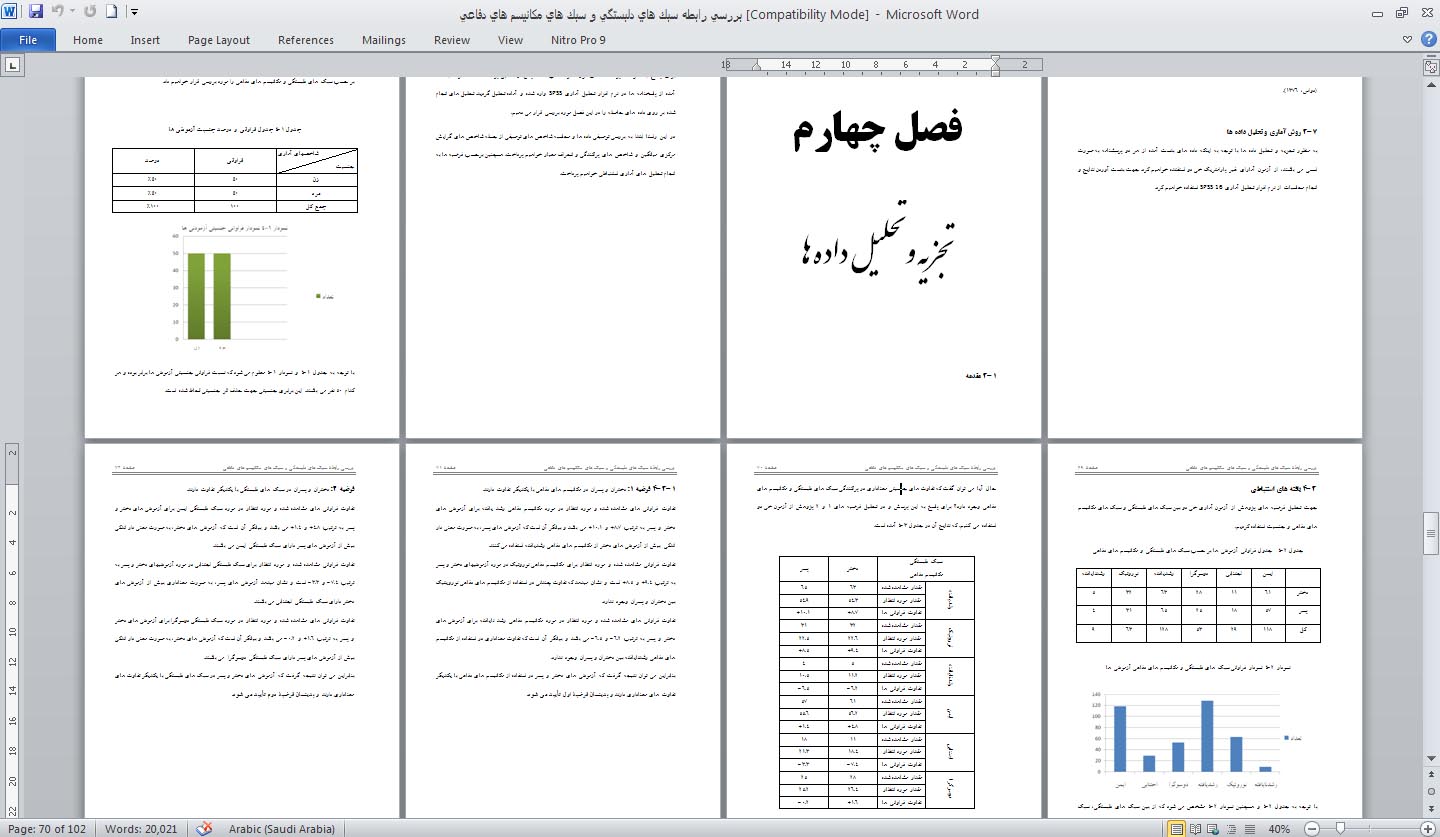
Task: Click the Zoom In plus button
Action: click(1426, 829)
